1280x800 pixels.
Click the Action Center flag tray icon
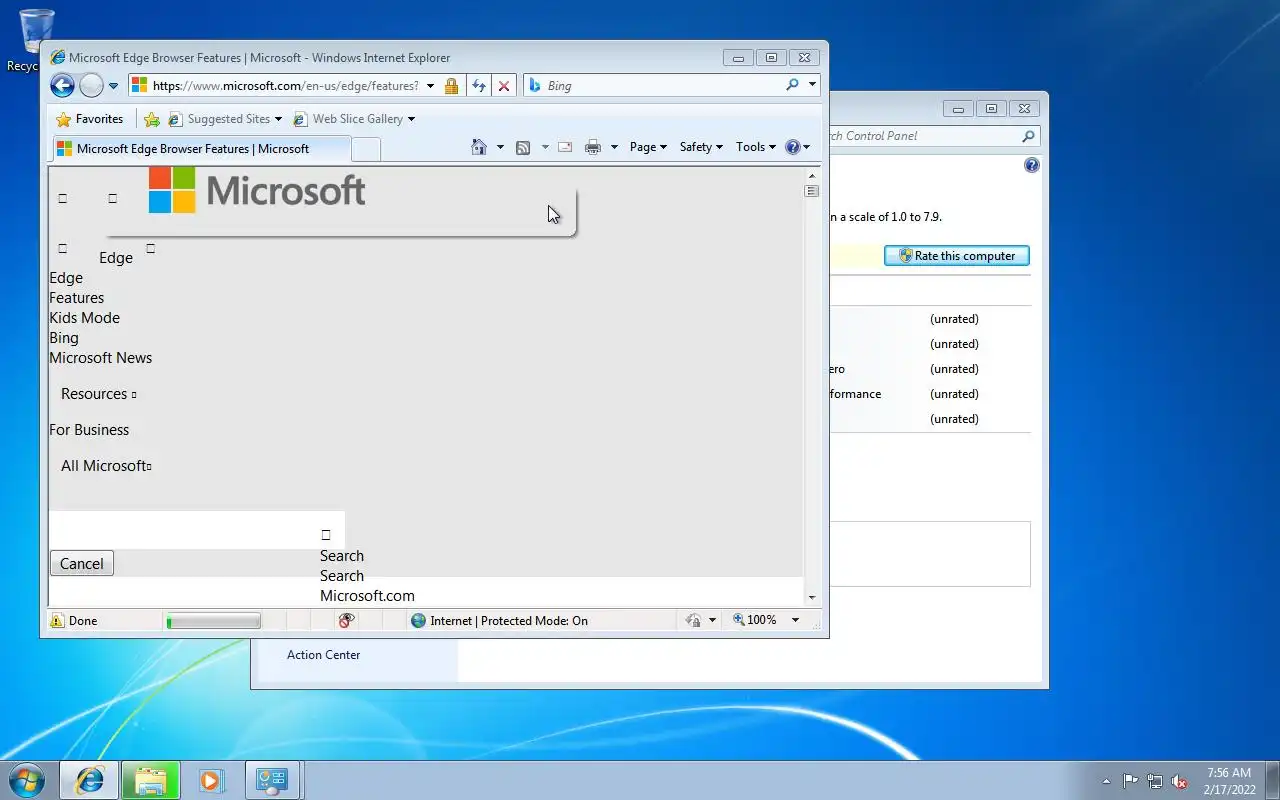(1130, 781)
